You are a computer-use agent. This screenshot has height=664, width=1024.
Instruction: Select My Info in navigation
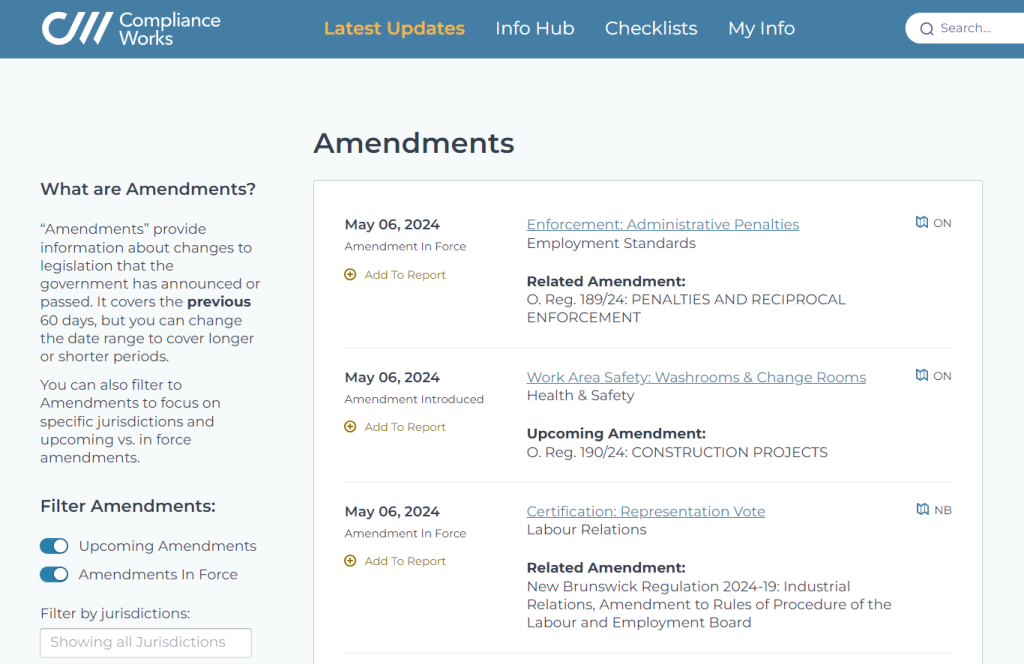click(761, 29)
